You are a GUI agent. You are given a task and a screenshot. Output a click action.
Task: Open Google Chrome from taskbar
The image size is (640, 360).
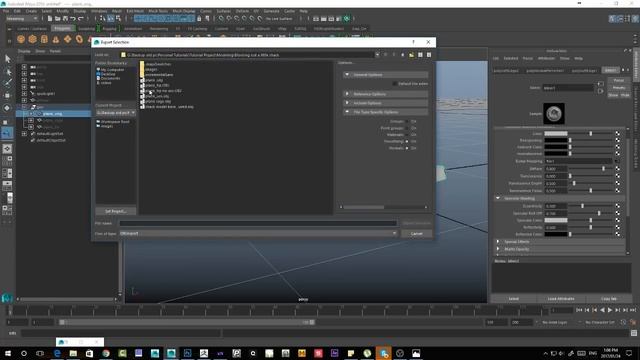click(106, 353)
